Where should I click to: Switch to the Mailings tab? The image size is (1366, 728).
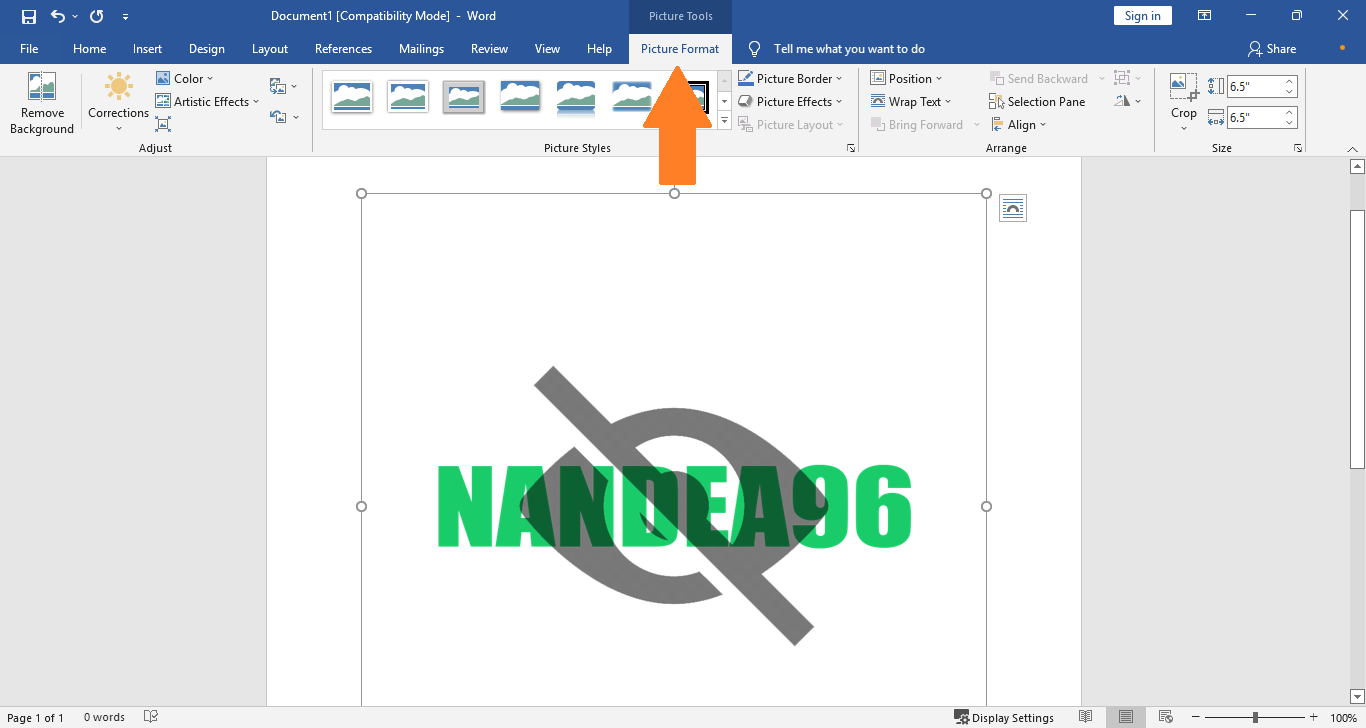tap(421, 49)
